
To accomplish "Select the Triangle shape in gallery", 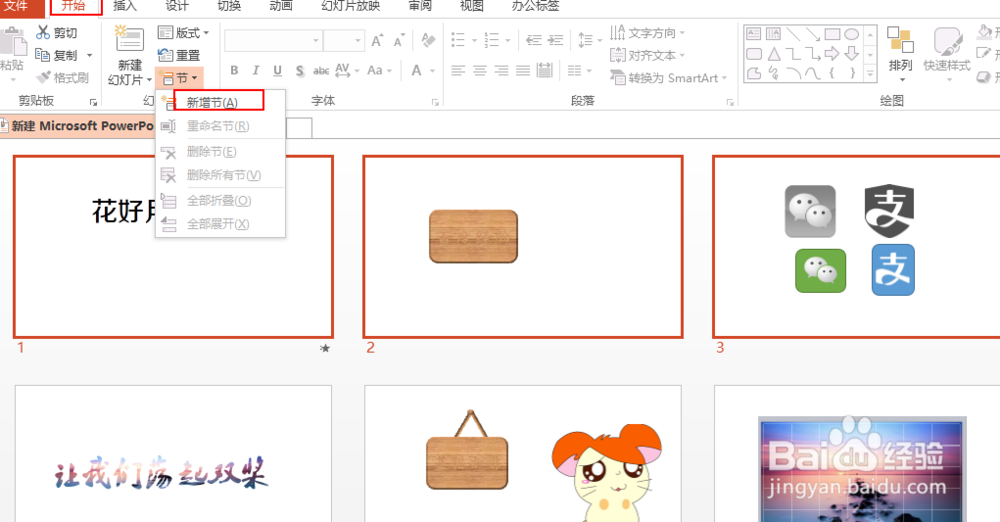I will click(x=774, y=54).
